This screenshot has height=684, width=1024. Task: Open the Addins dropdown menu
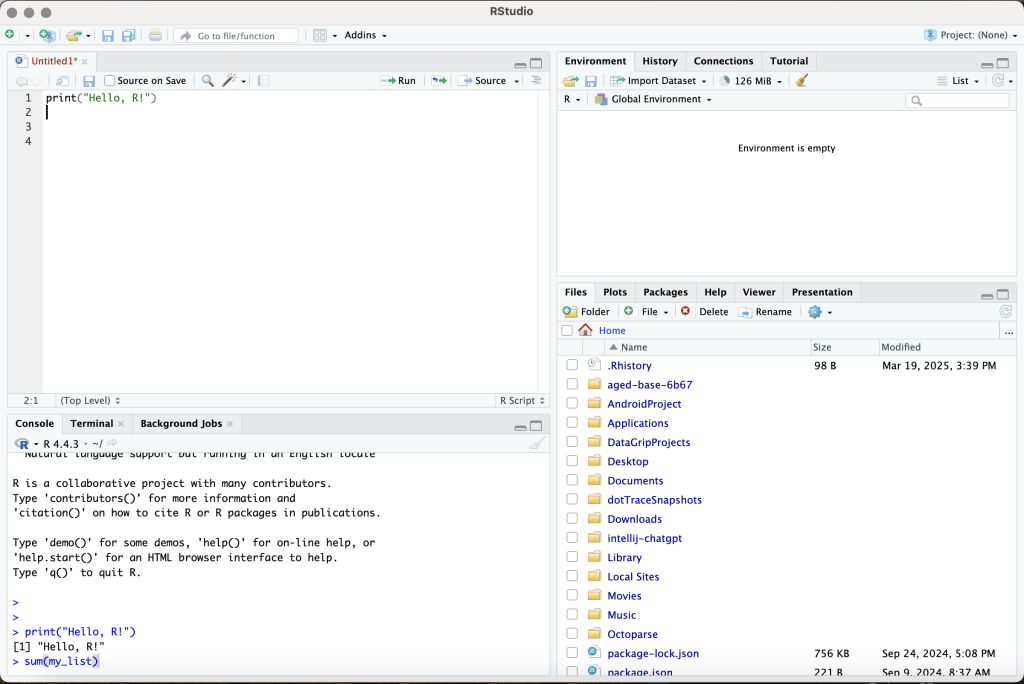point(364,36)
